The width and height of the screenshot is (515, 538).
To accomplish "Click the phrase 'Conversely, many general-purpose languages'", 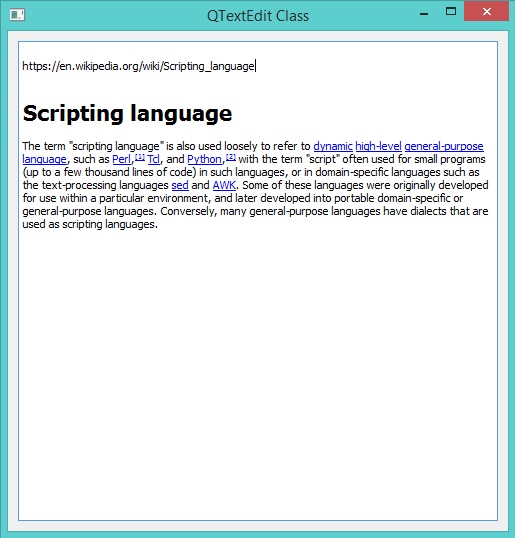I will pos(270,211).
